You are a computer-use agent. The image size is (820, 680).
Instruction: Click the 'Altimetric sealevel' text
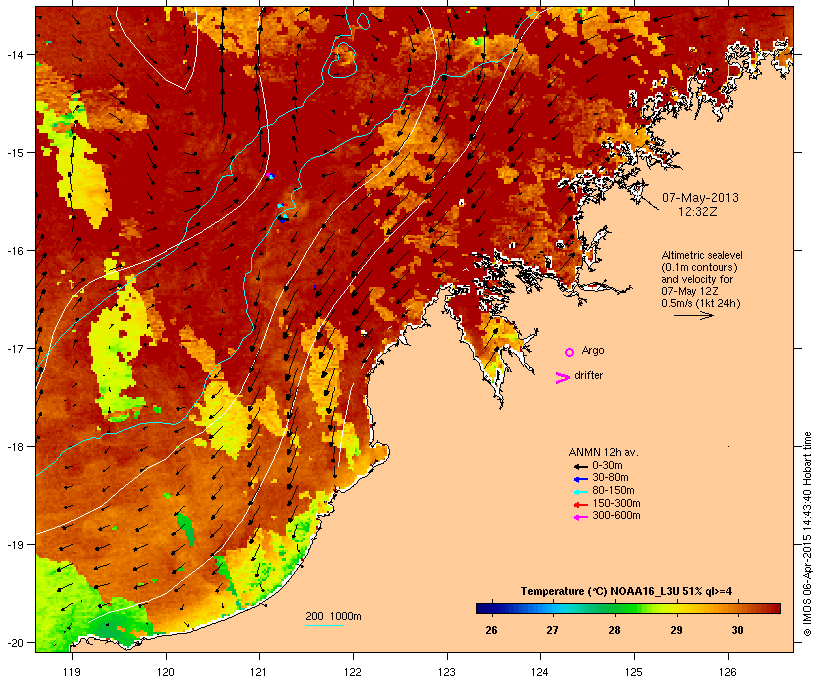[x=702, y=255]
